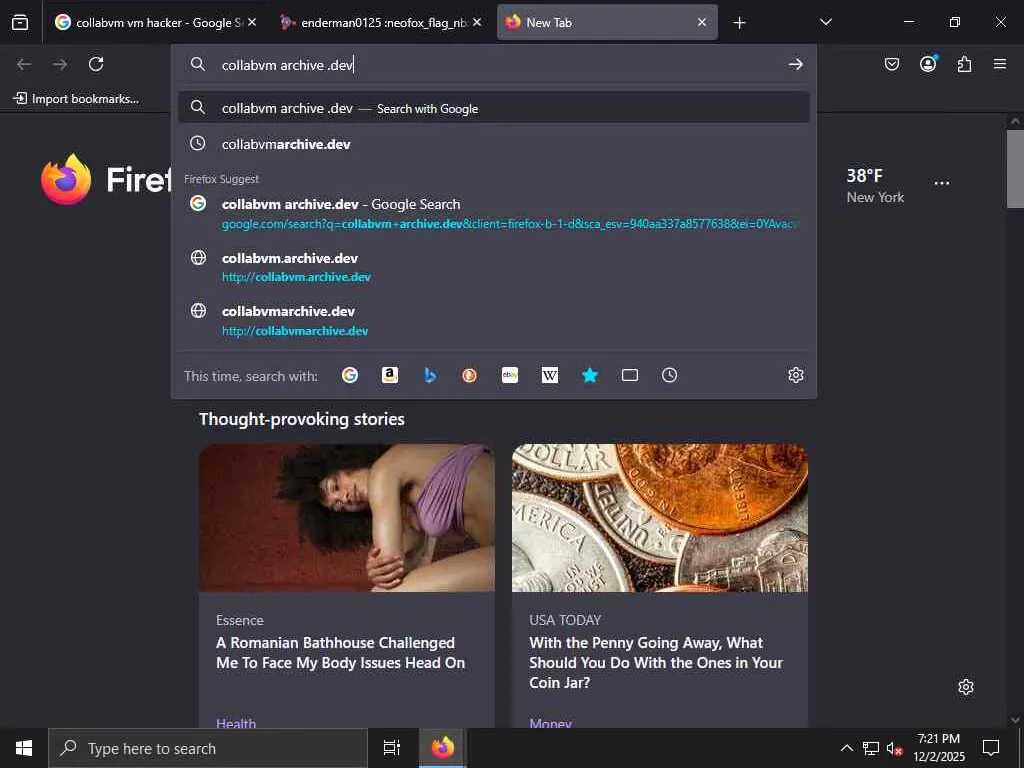The height and width of the screenshot is (768, 1024).
Task: Open collabvm archive.dev Google Search suggestion
Action: click(494, 214)
